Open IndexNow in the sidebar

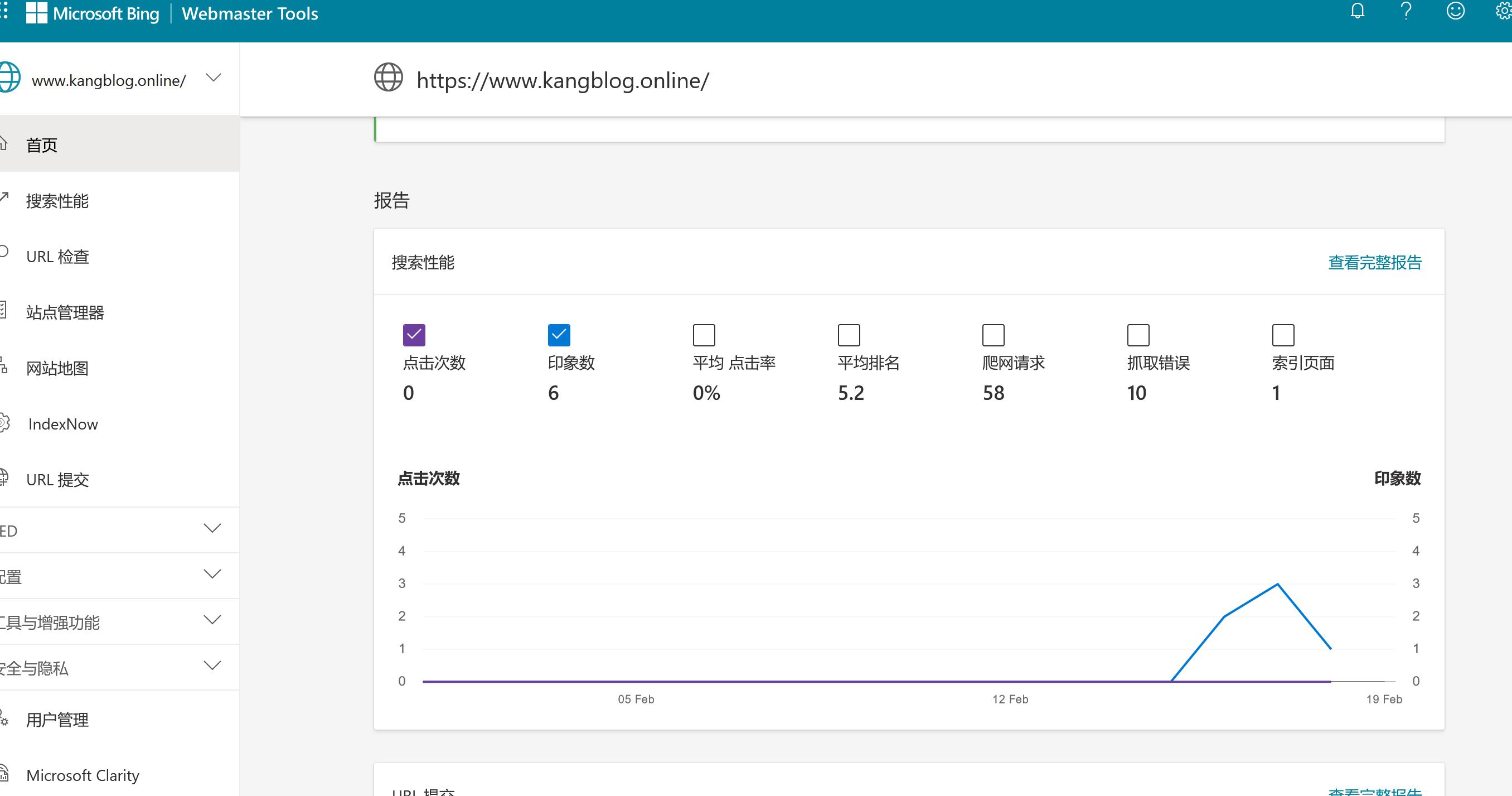[x=120, y=423]
